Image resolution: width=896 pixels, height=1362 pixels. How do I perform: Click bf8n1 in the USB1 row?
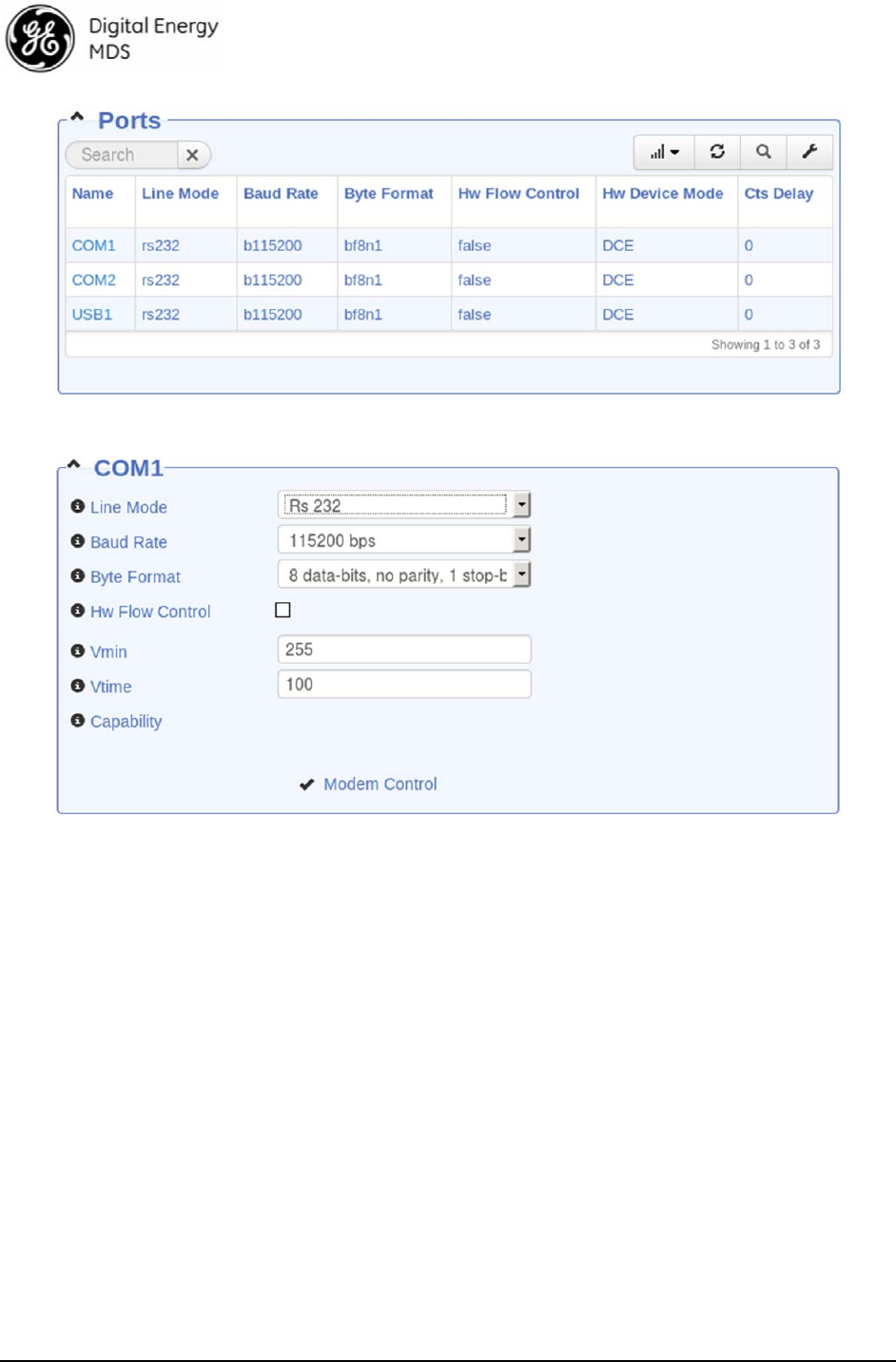point(362,314)
